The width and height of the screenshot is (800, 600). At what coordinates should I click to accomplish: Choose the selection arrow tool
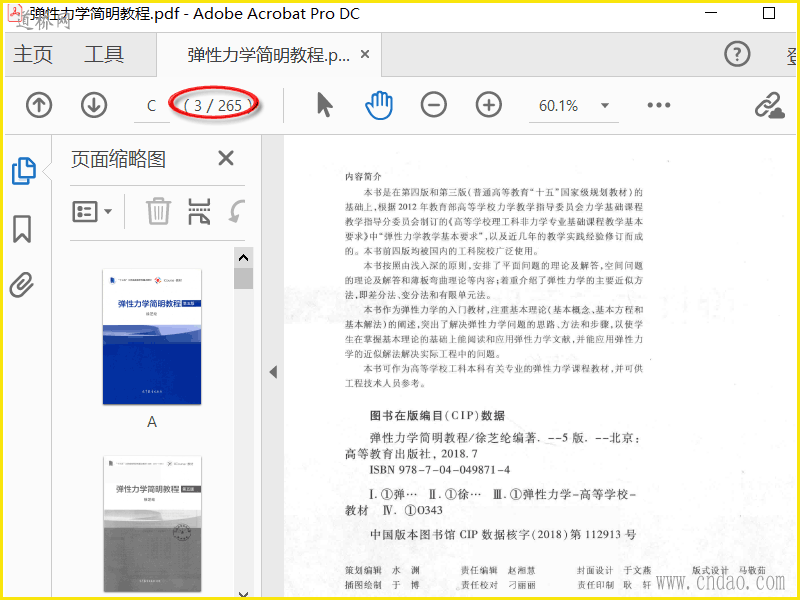tap(324, 106)
